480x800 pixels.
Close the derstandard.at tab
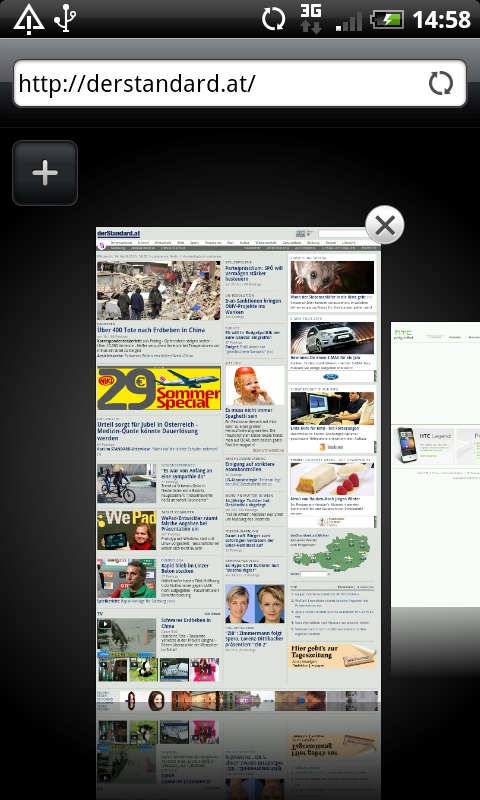(385, 224)
